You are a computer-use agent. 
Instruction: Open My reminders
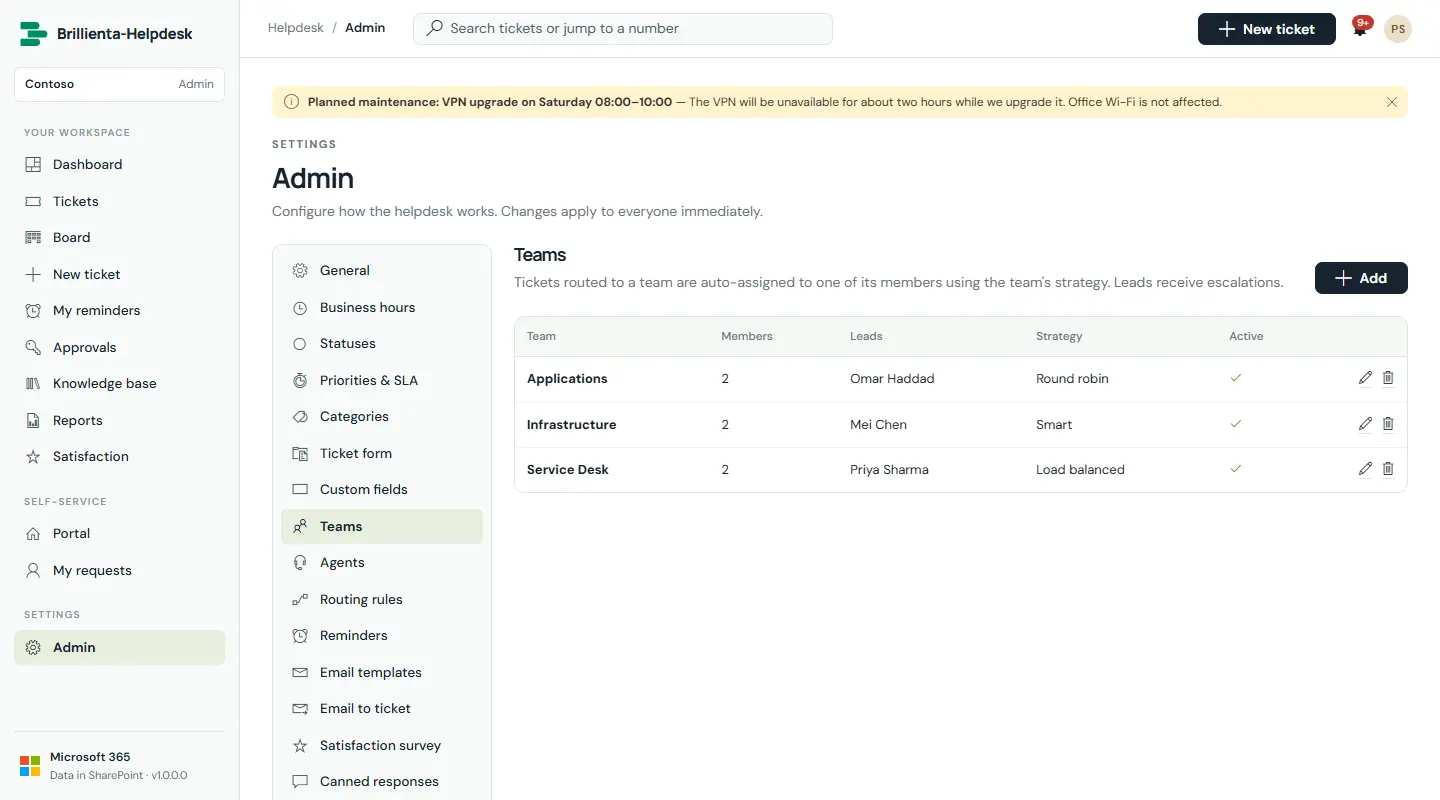click(120, 310)
